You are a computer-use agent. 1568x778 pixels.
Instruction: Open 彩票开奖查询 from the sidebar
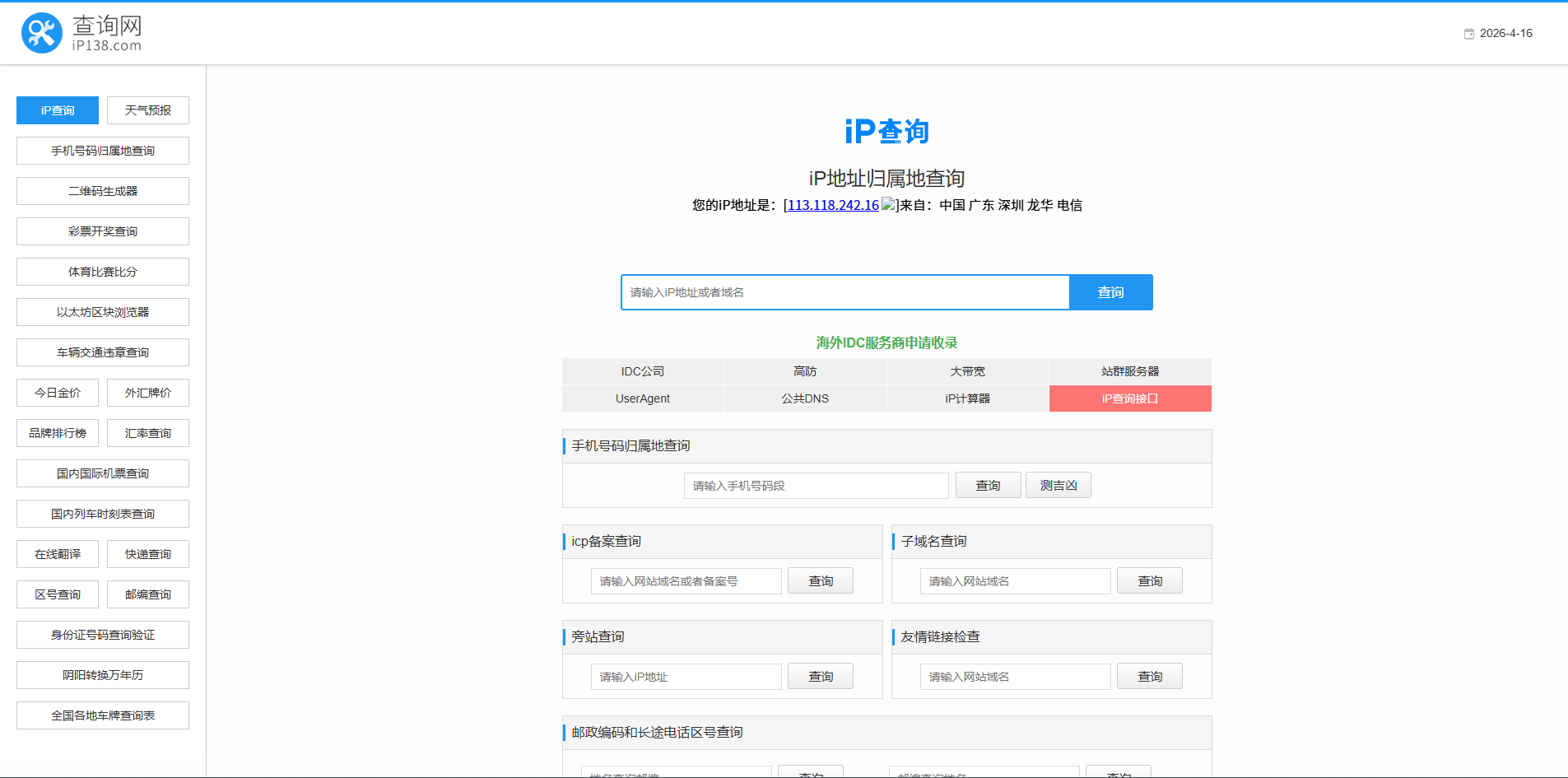[x=102, y=231]
